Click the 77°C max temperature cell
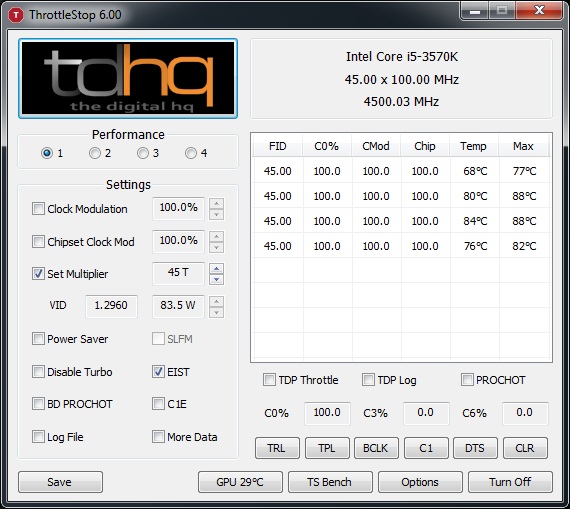 524,171
